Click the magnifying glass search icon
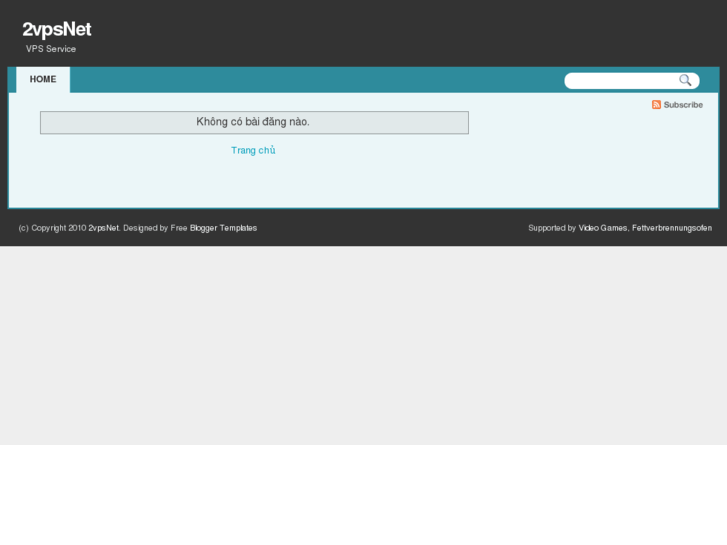Image resolution: width=727 pixels, height=545 pixels. click(x=685, y=80)
